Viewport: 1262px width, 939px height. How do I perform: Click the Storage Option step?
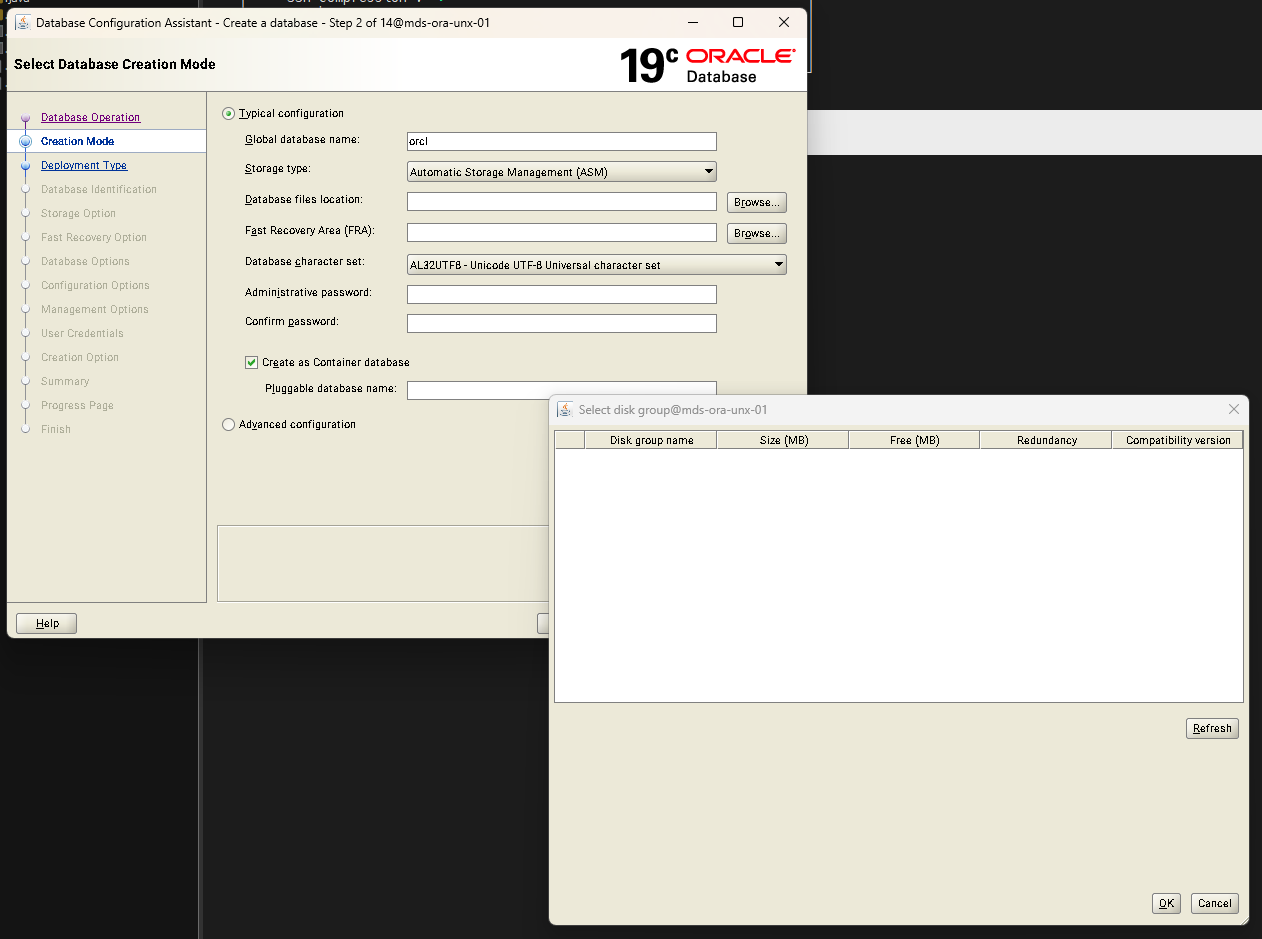pyautogui.click(x=79, y=214)
